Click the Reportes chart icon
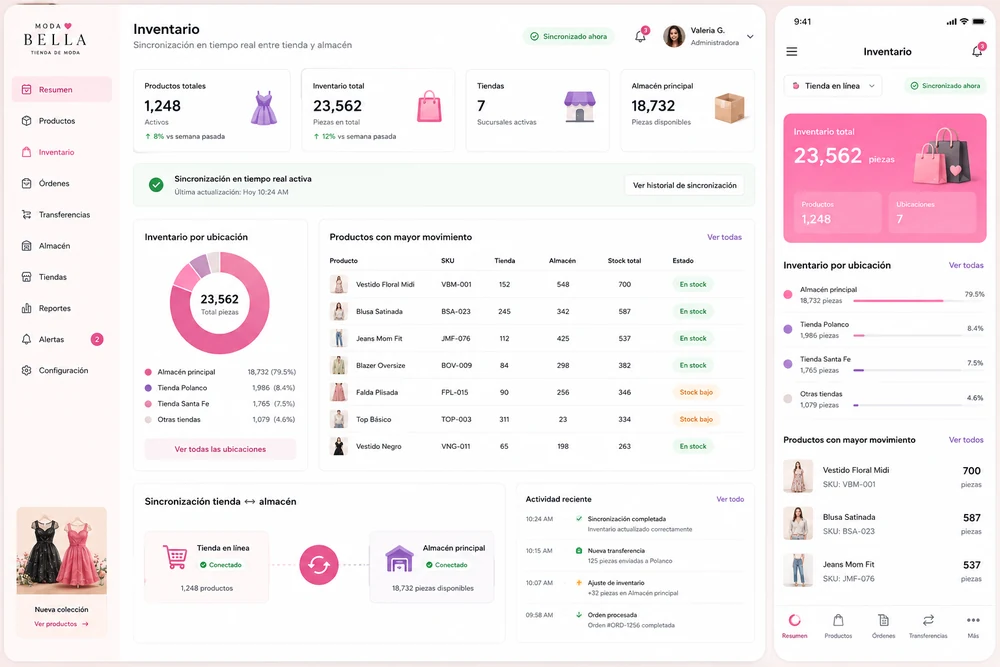The width and height of the screenshot is (1000, 667). pyautogui.click(x=26, y=308)
